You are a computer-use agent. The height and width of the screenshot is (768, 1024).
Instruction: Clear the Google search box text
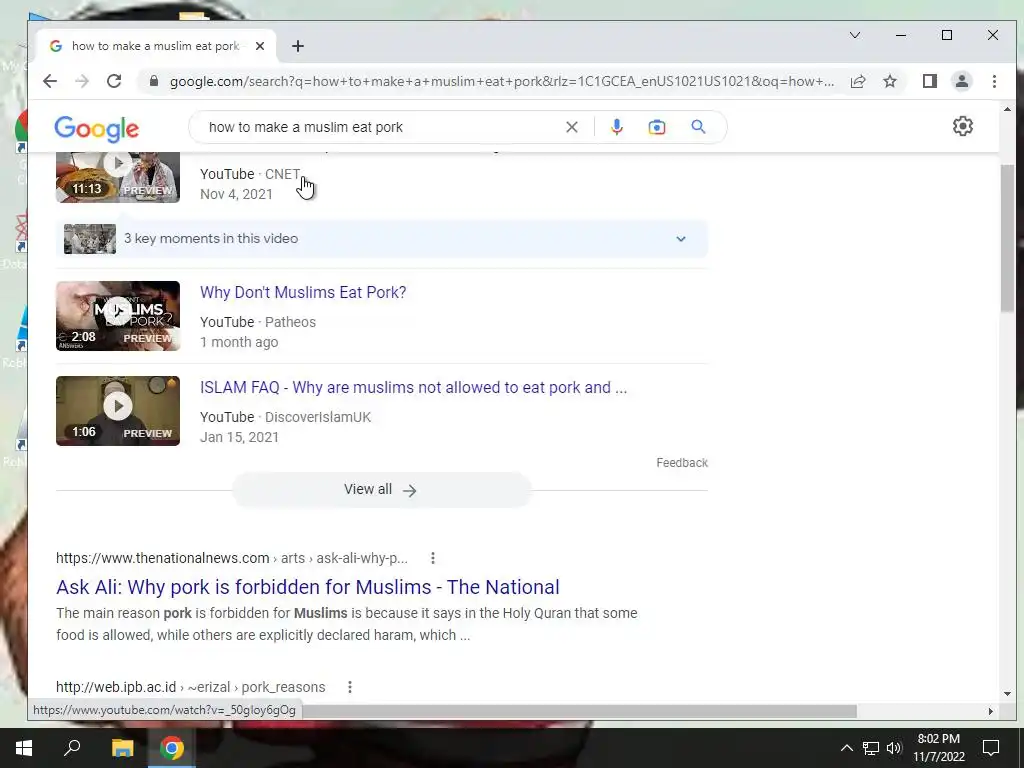(x=571, y=127)
